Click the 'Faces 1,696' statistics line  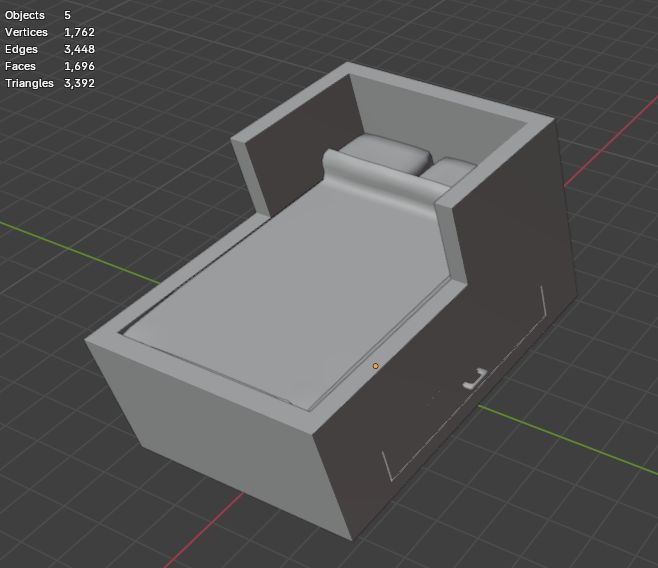pos(50,66)
